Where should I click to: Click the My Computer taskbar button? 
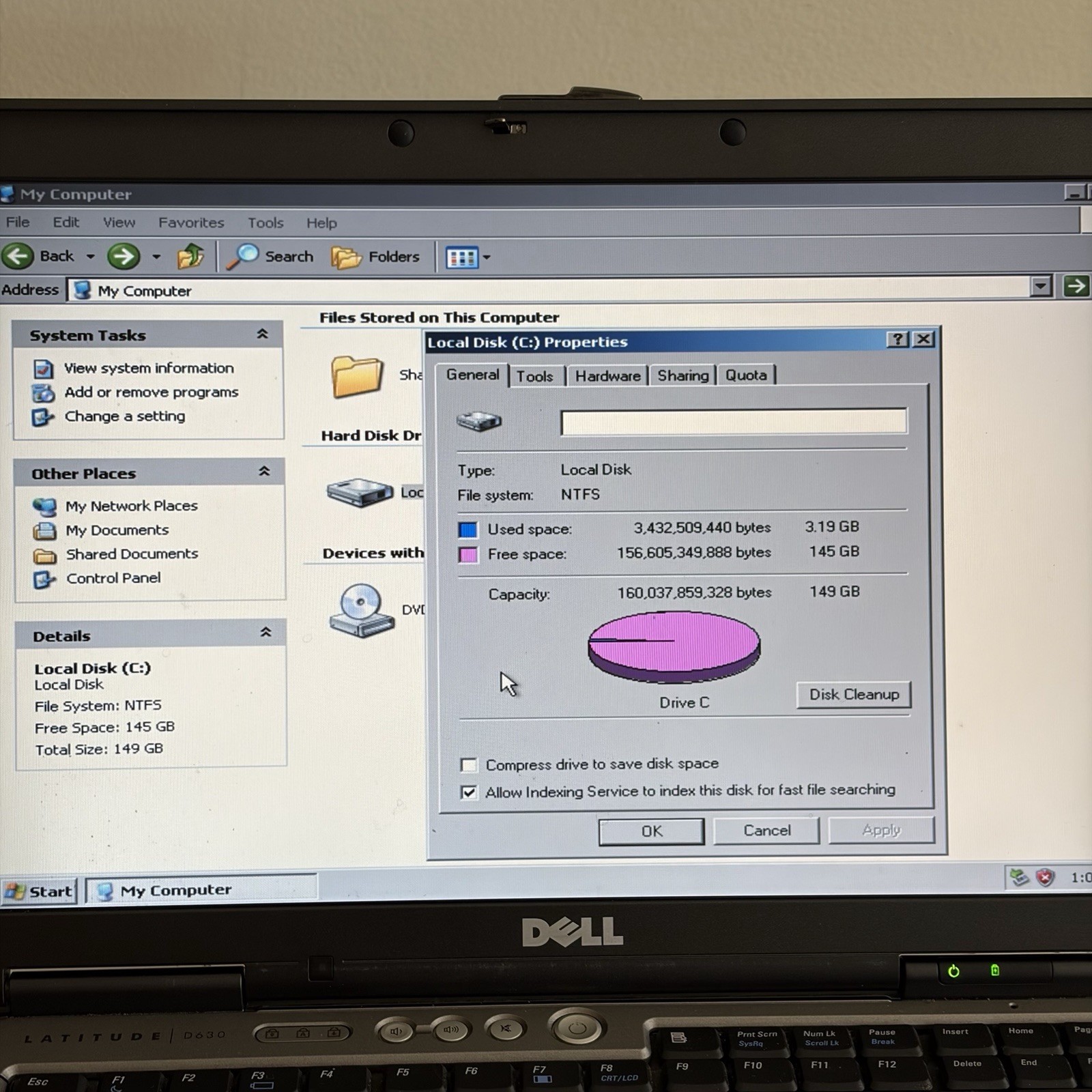coord(201,890)
